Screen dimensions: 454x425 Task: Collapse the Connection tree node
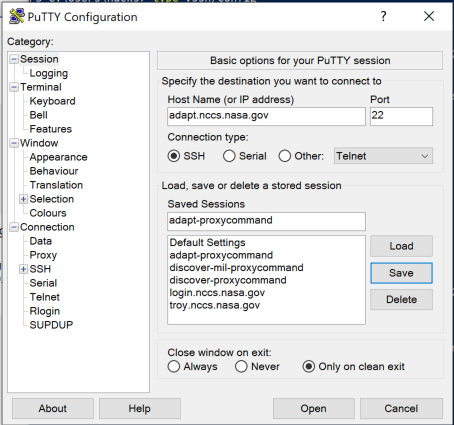pos(14,227)
